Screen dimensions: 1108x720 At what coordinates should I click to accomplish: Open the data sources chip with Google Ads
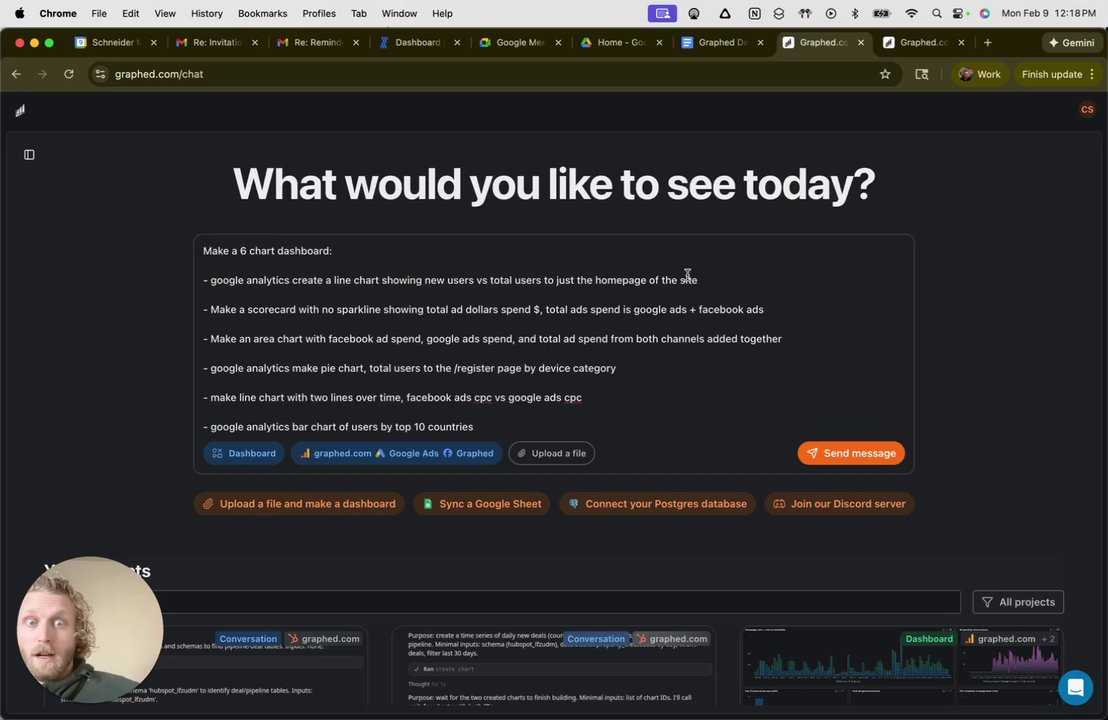396,453
